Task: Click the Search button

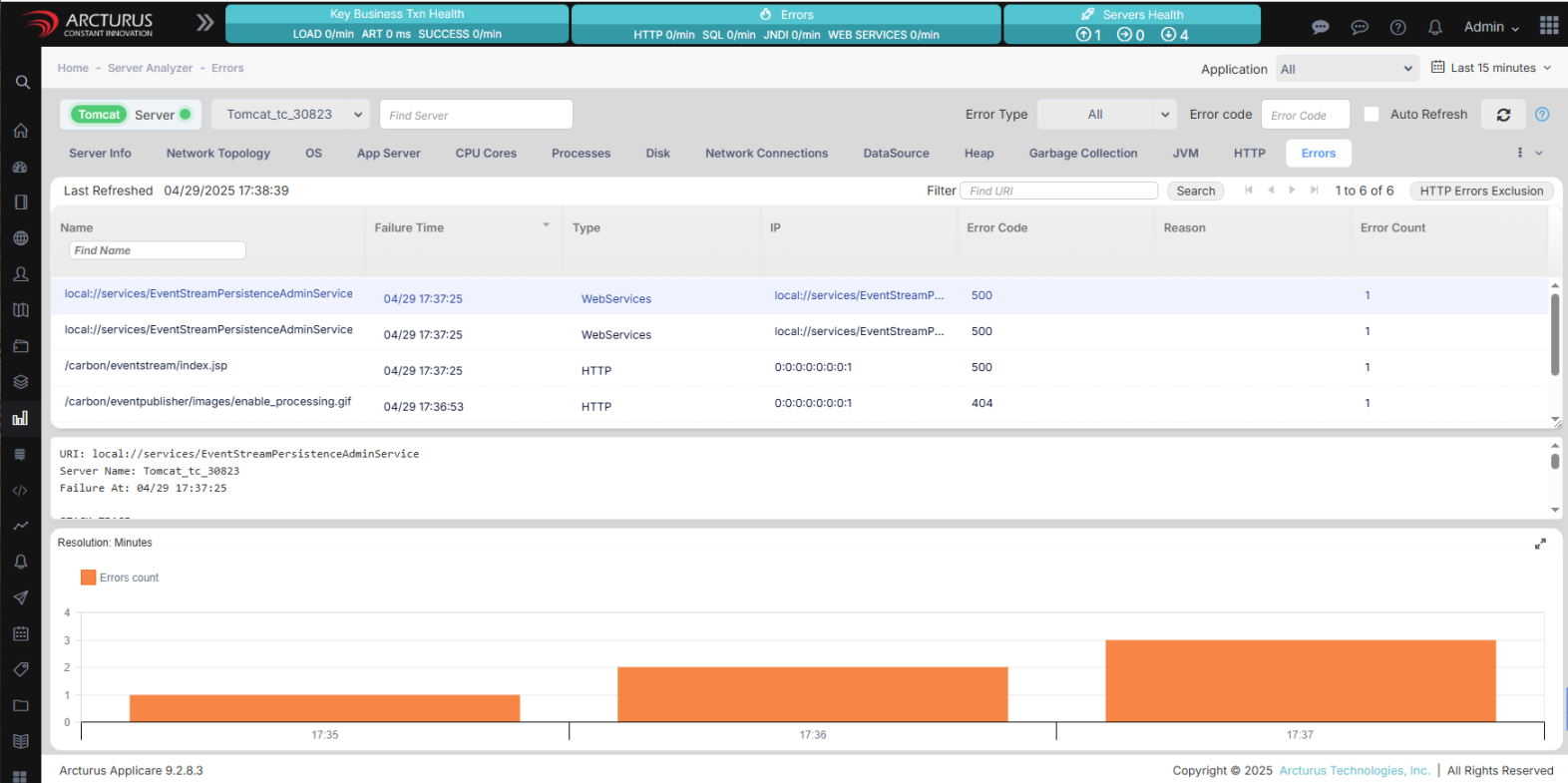Action: pyautogui.click(x=1196, y=191)
